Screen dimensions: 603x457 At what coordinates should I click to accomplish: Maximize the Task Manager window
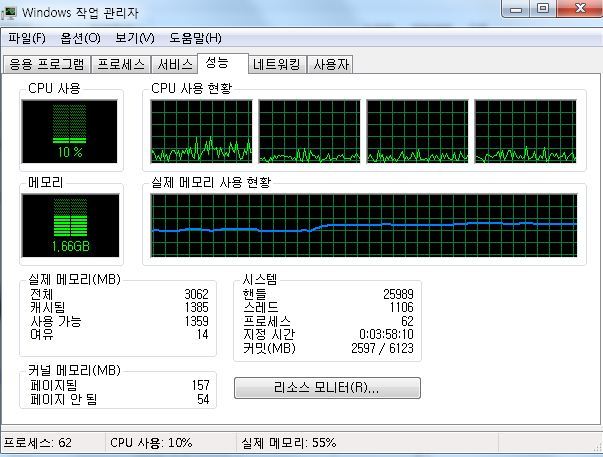[543, 8]
